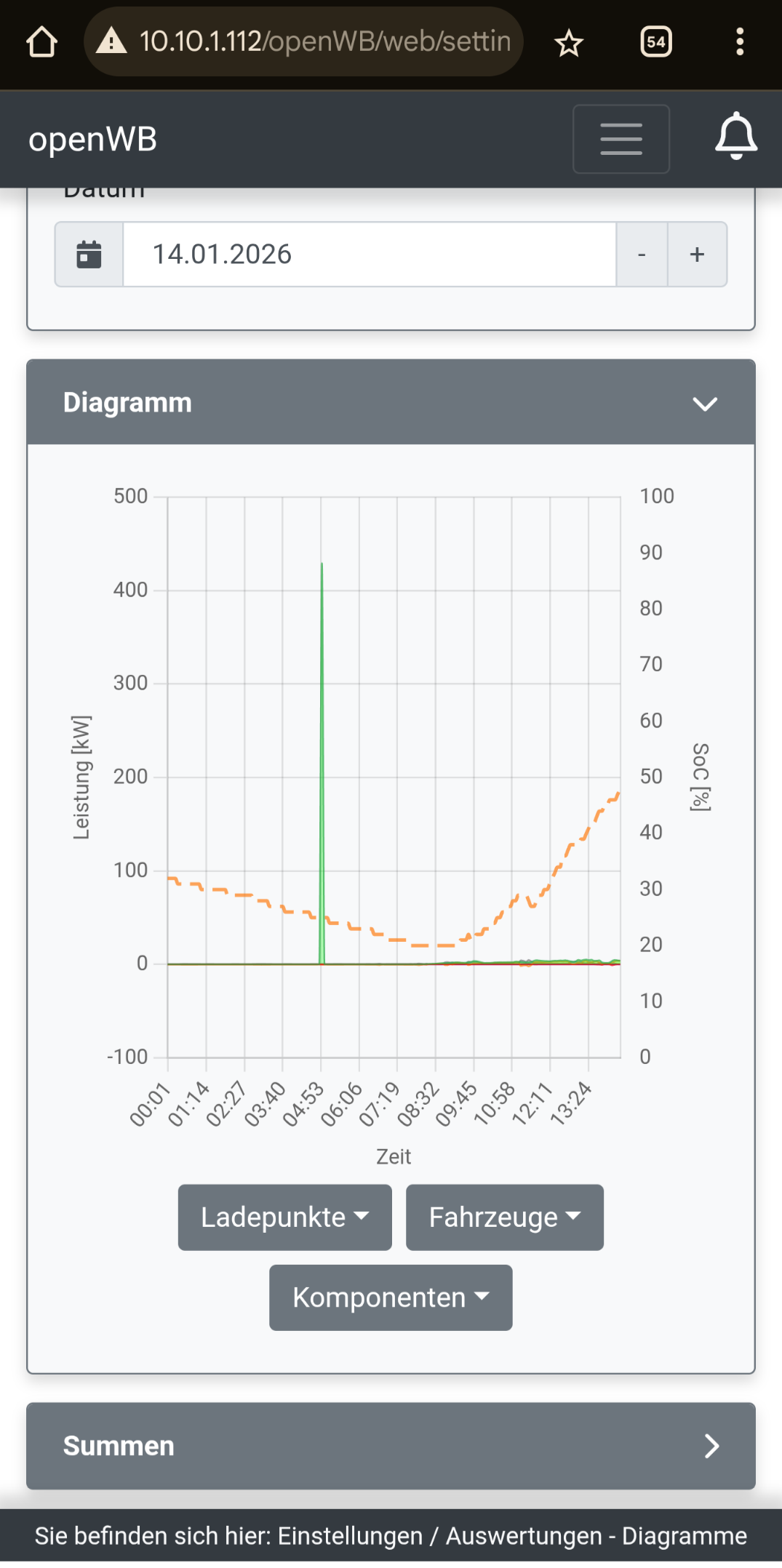Click the Diagramm header title
Image resolution: width=782 pixels, height=1568 pixels.
coord(127,403)
